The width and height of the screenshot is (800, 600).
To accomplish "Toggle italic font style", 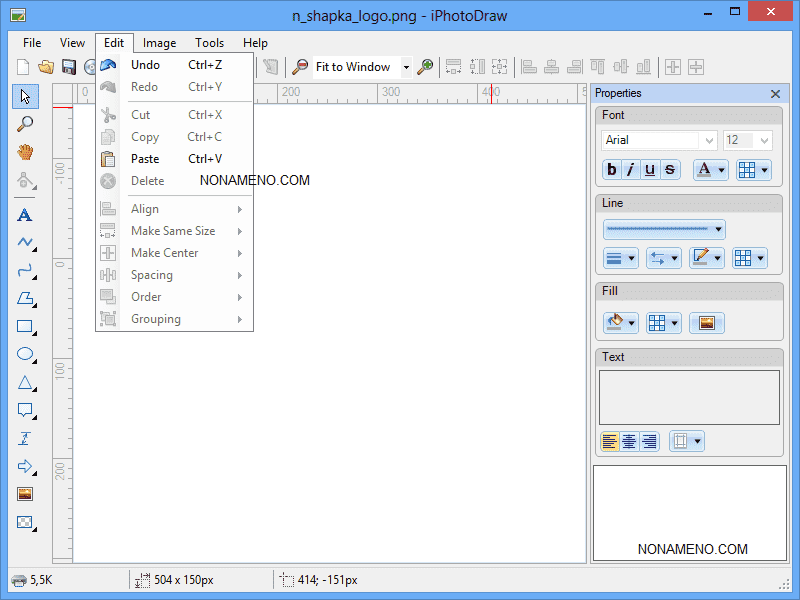I will (630, 170).
